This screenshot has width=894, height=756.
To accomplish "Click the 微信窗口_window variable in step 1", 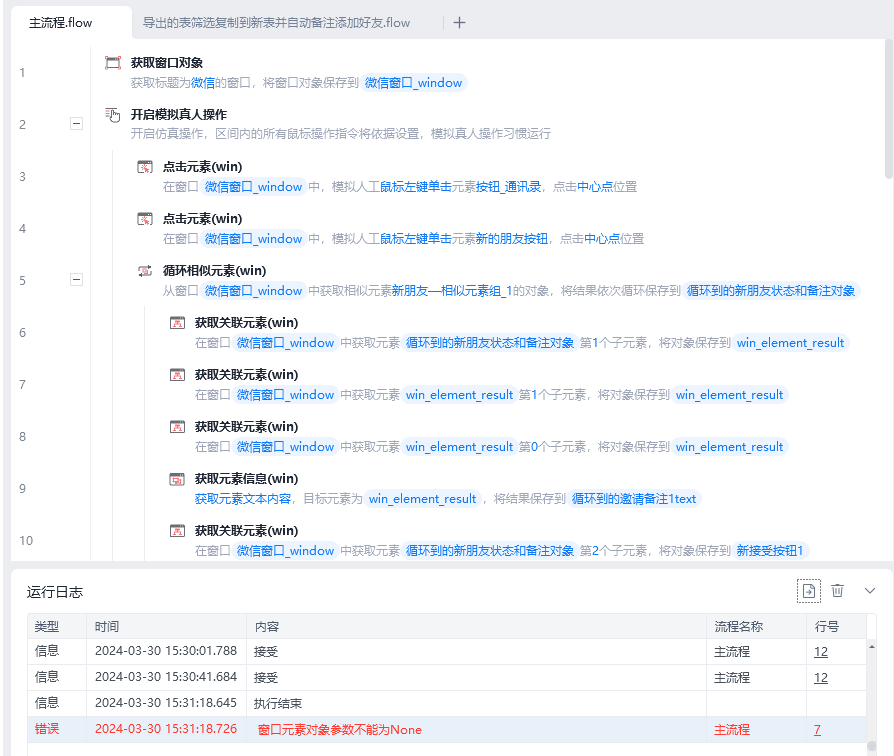I will point(413,83).
